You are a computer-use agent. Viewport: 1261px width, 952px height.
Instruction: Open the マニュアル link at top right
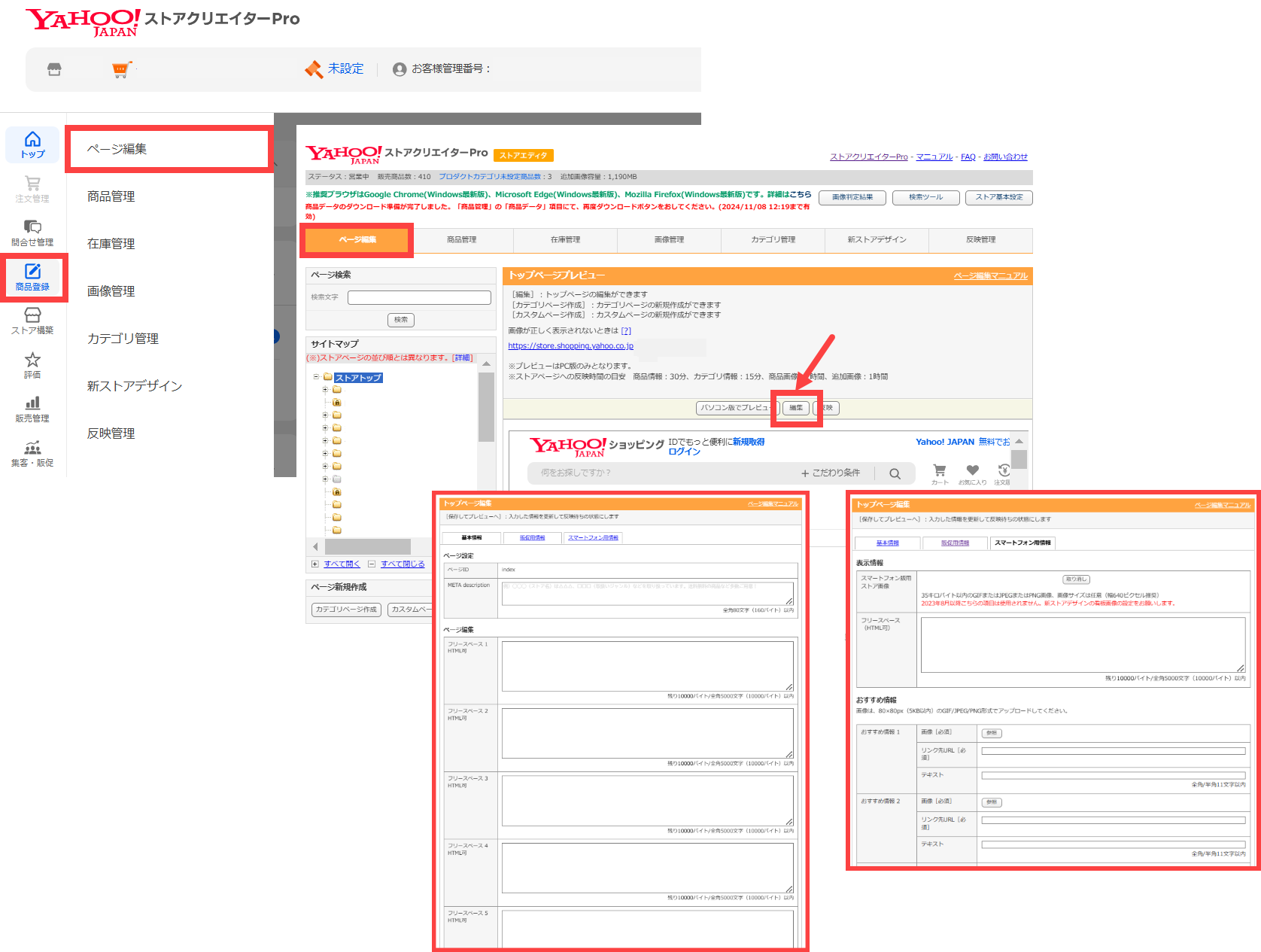click(934, 157)
